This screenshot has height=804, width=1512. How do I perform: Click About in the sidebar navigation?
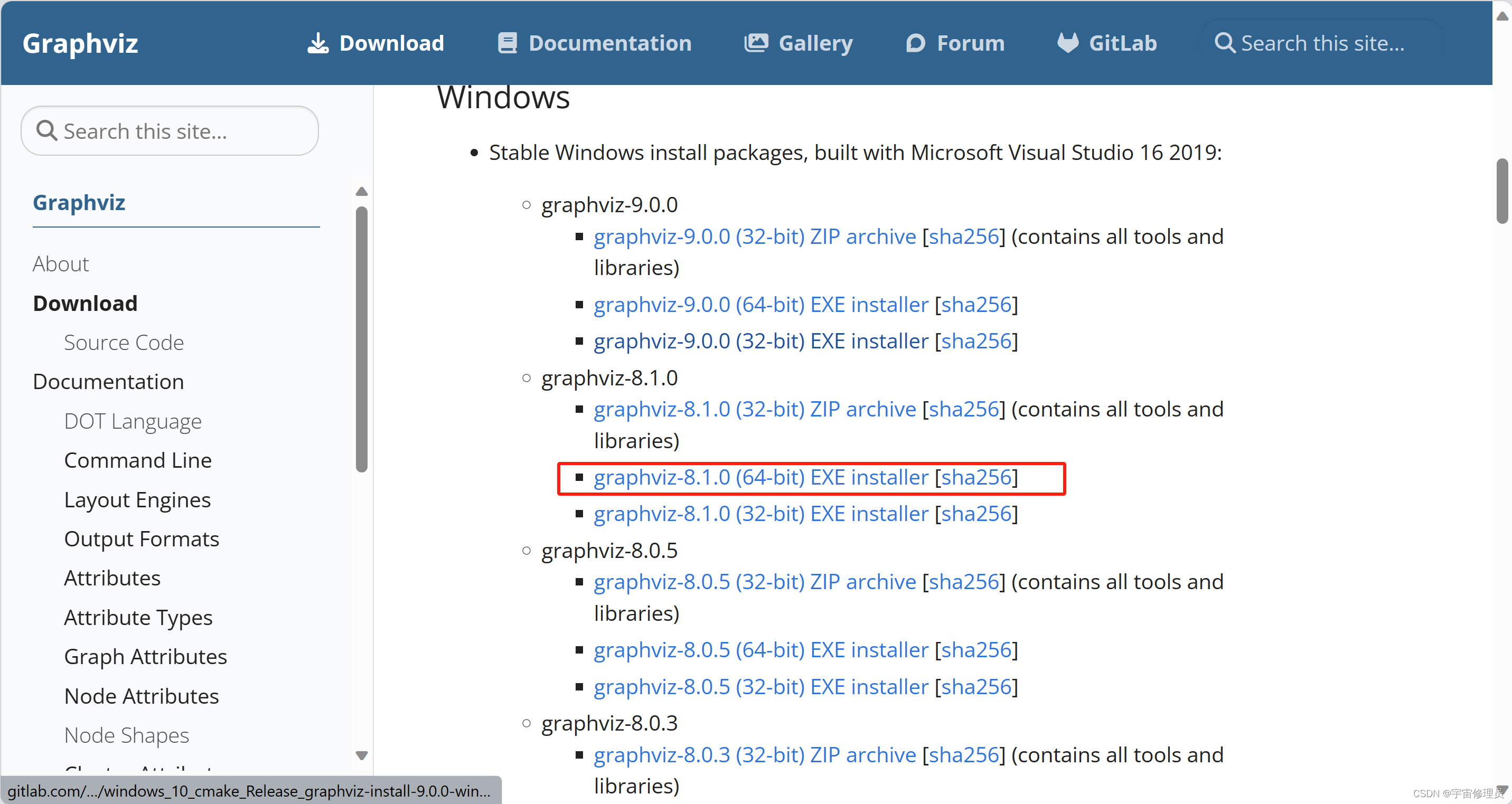pyautogui.click(x=60, y=263)
